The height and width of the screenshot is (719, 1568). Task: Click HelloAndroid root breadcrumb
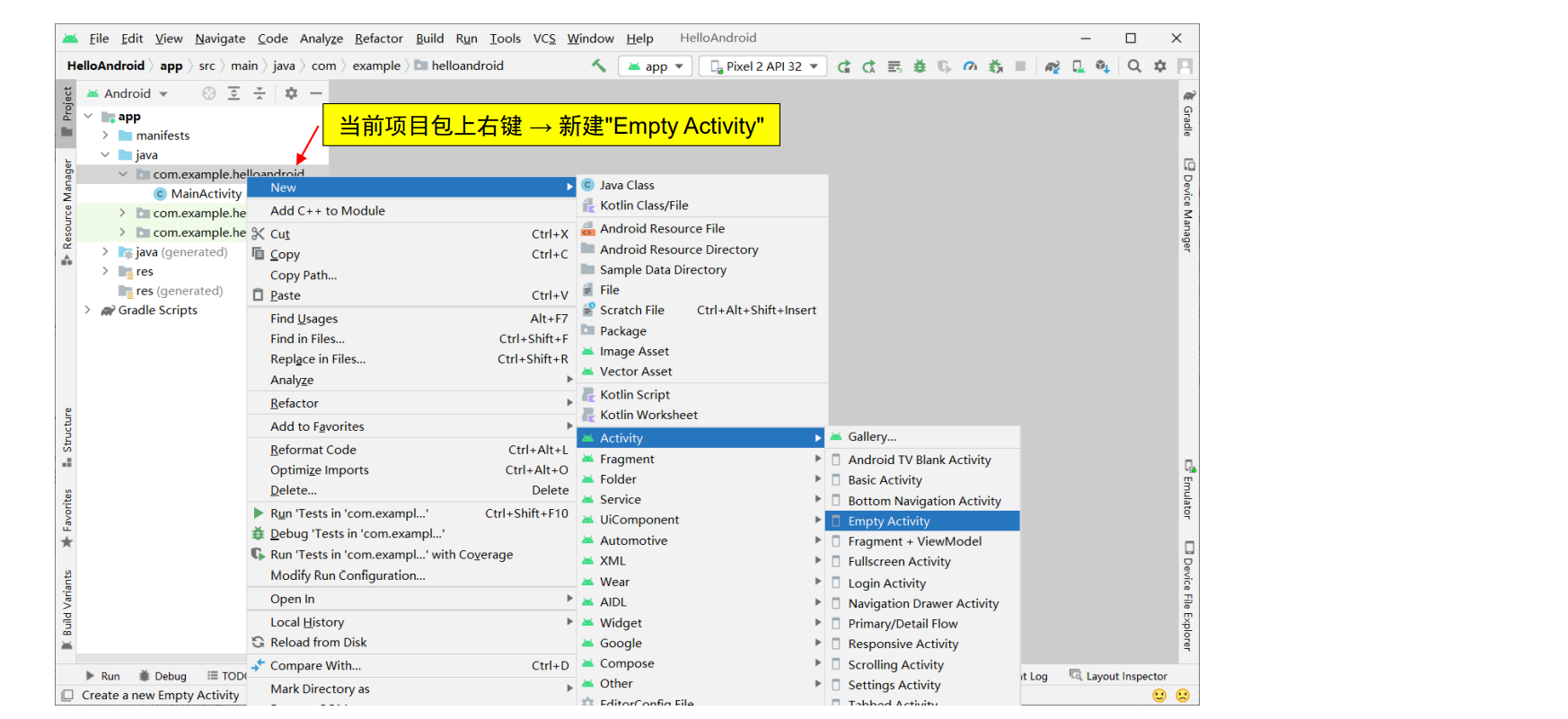click(x=105, y=66)
